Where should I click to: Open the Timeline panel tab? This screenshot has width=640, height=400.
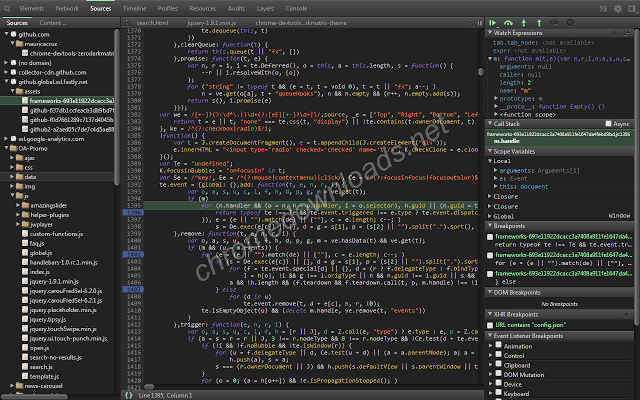(134, 9)
